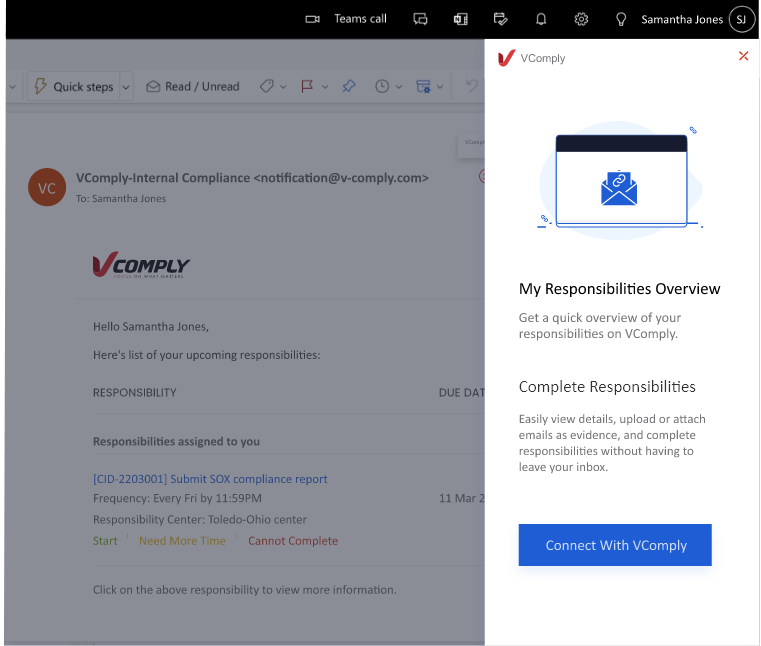Expand the flag options dropdown arrow

pyautogui.click(x=325, y=87)
